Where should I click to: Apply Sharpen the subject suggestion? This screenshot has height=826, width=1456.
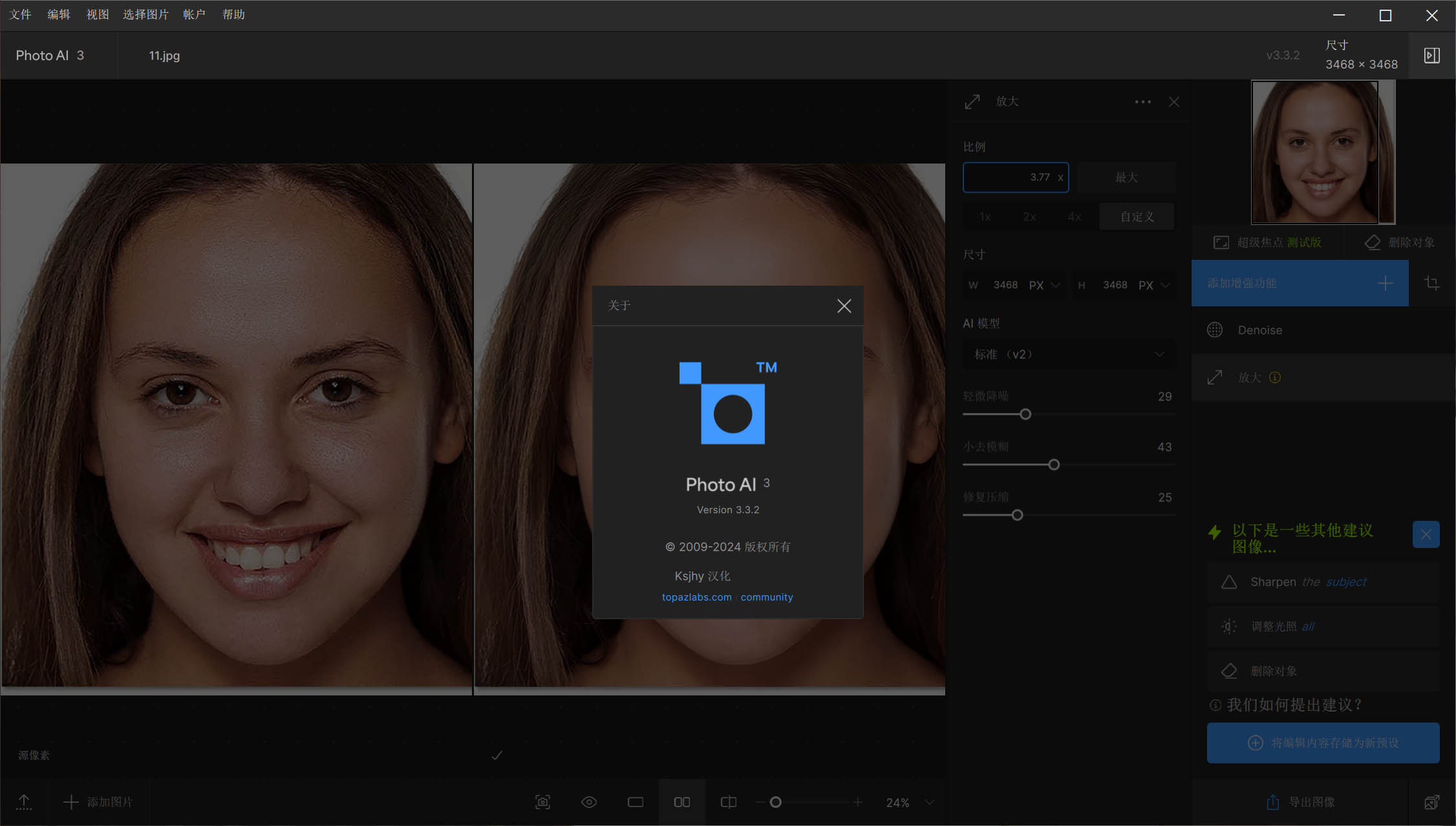pyautogui.click(x=1323, y=582)
